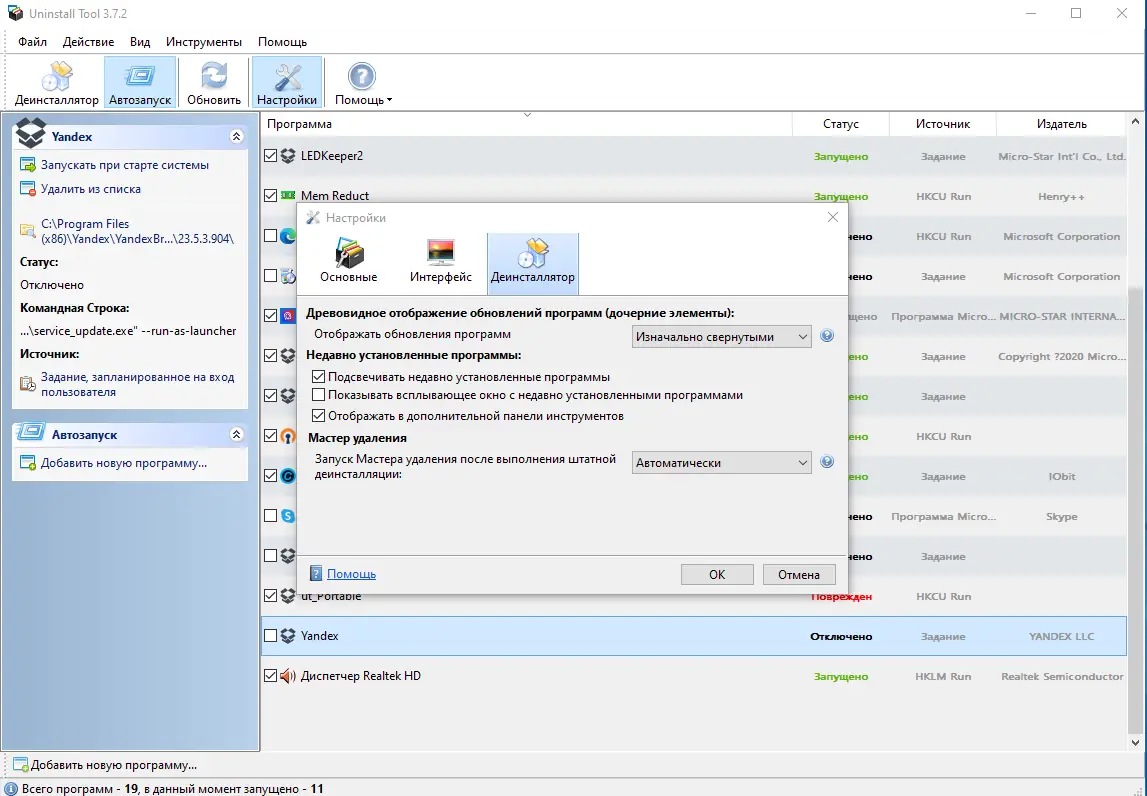
Task: Toggle Подсвечивать недавно установленные программы checkbox
Action: [318, 377]
